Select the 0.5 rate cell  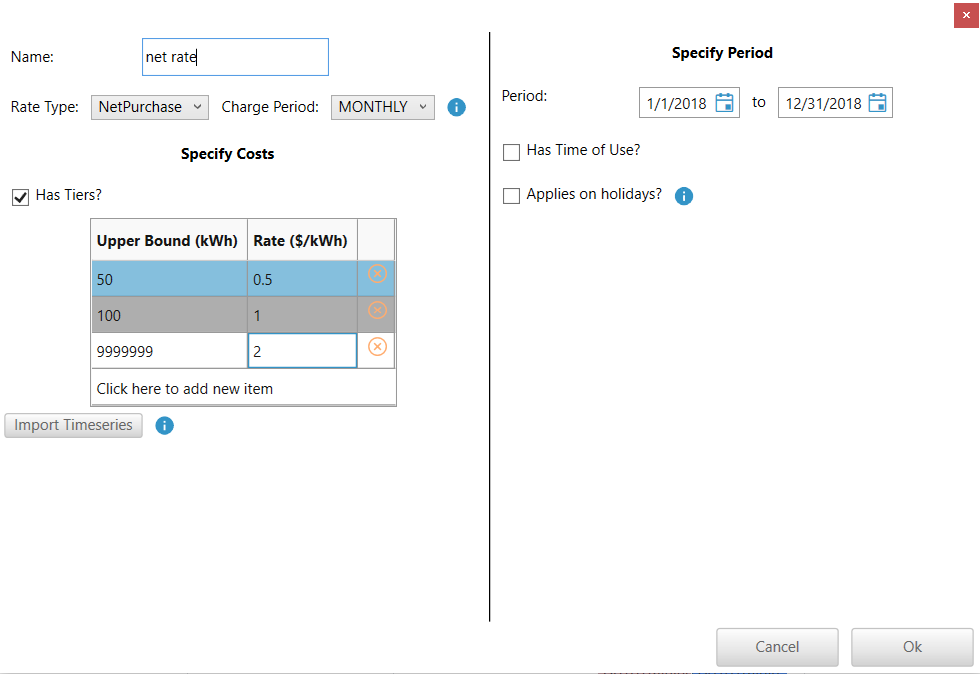point(301,280)
